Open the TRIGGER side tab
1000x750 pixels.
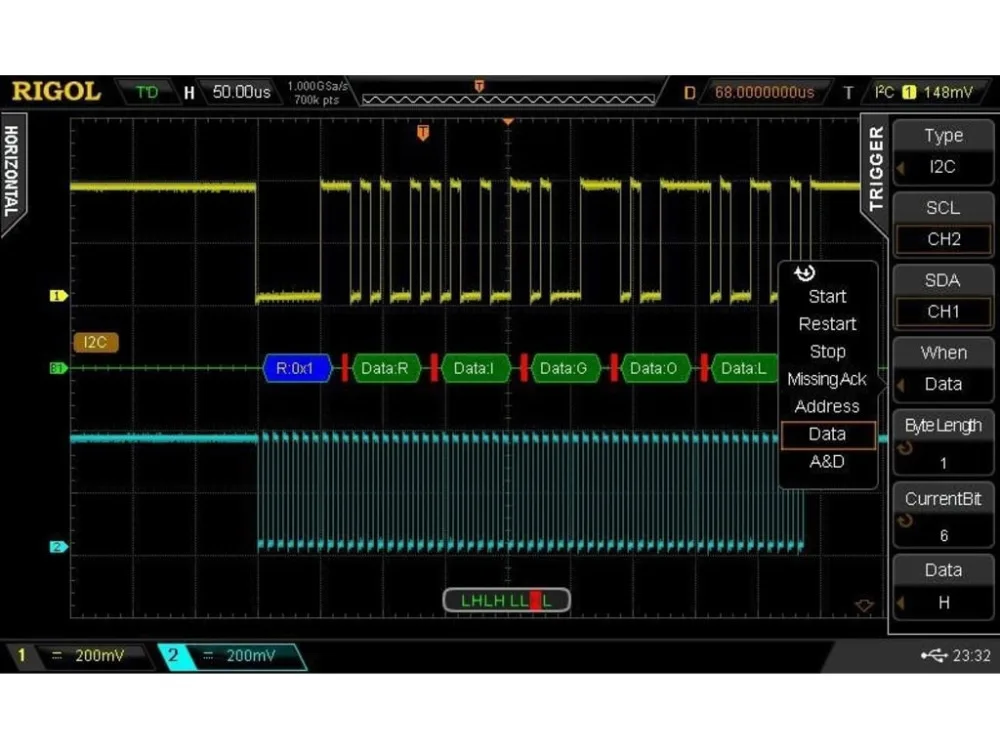pyautogui.click(x=876, y=169)
